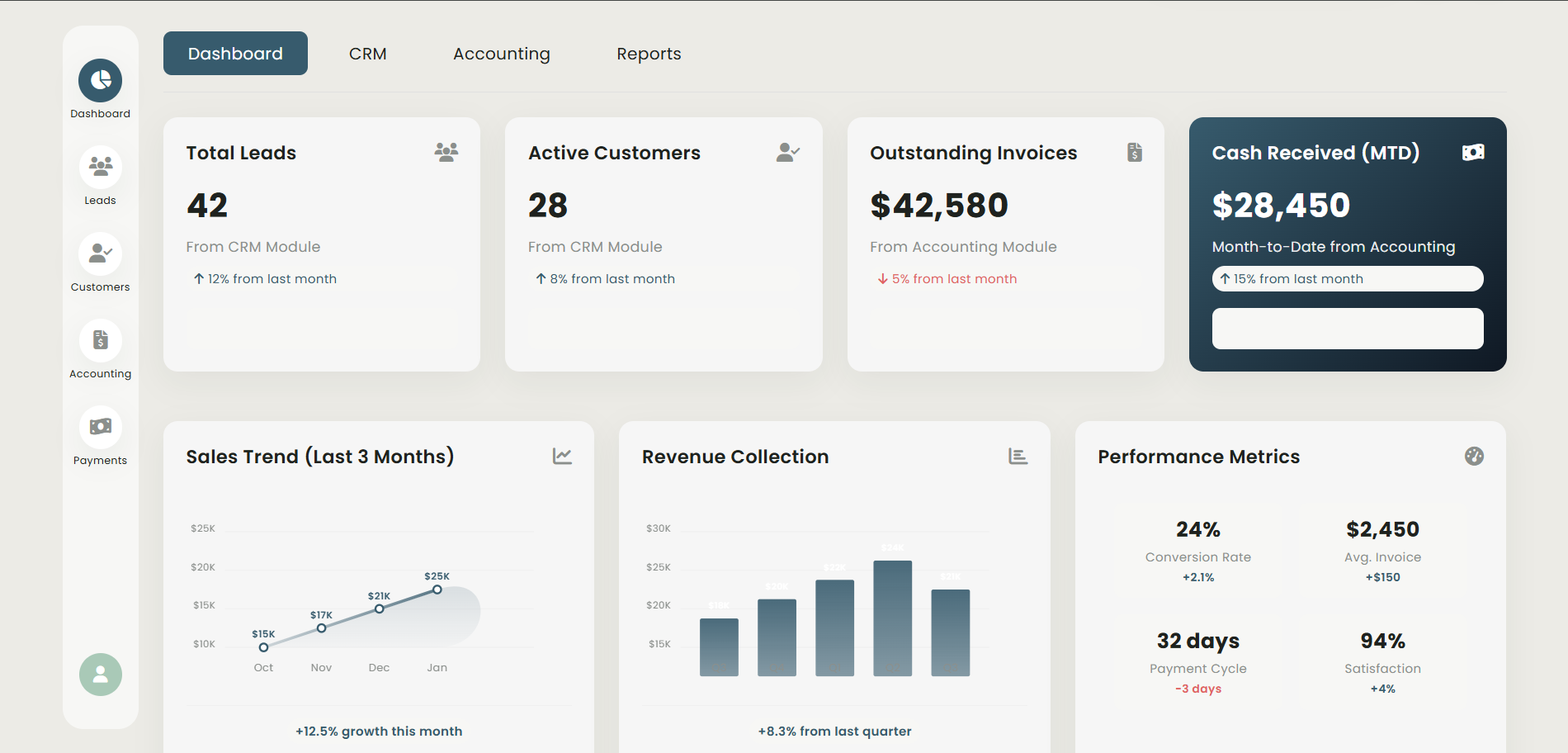Click the user avatar at the sidebar bottom
The width and height of the screenshot is (1568, 753).
[x=100, y=675]
